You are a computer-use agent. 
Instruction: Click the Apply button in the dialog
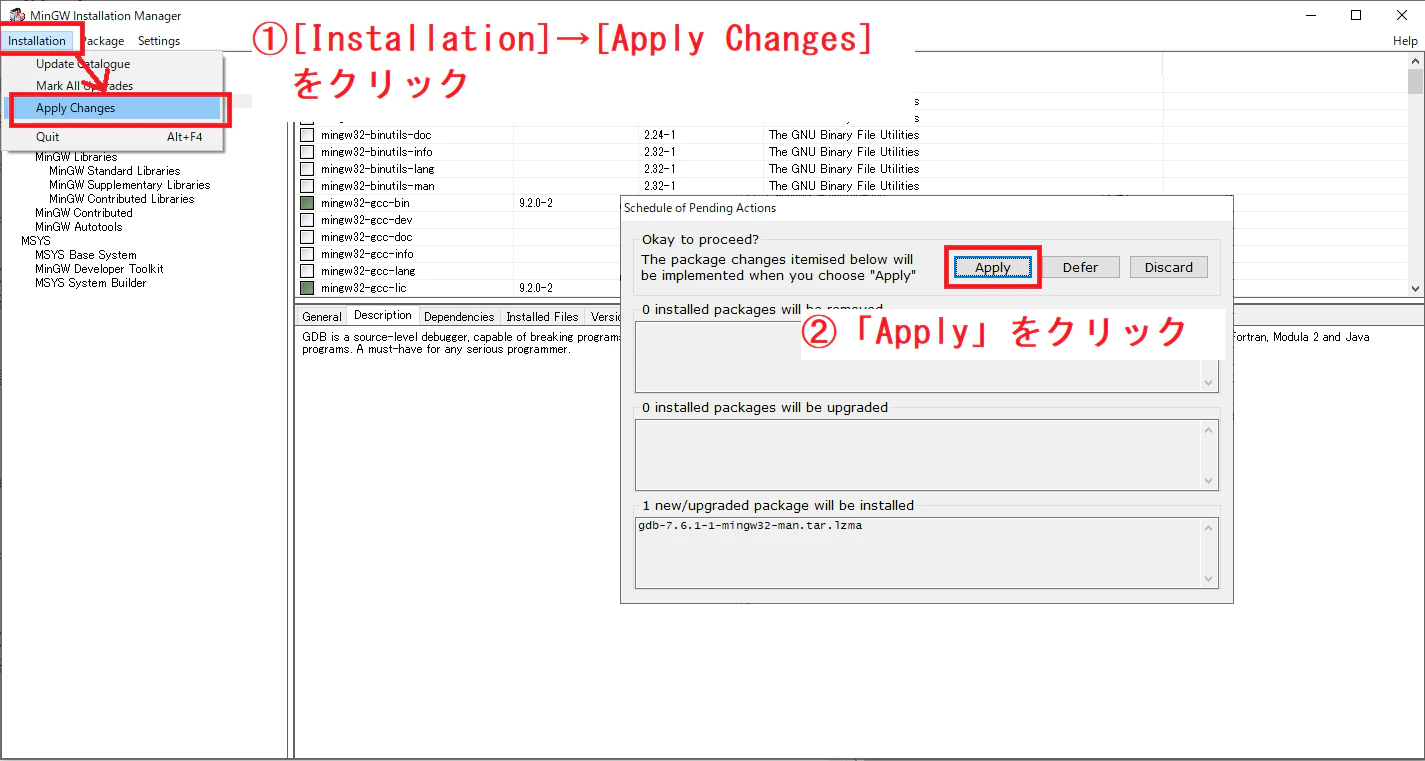point(993,267)
